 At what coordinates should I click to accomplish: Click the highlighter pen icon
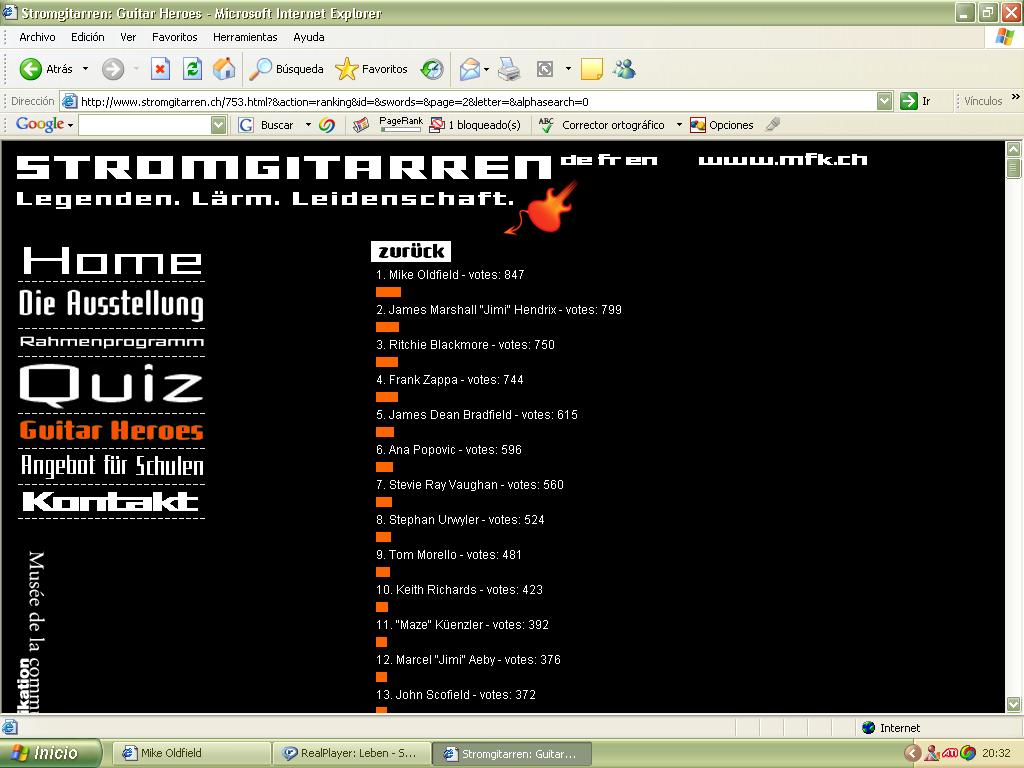pos(773,124)
